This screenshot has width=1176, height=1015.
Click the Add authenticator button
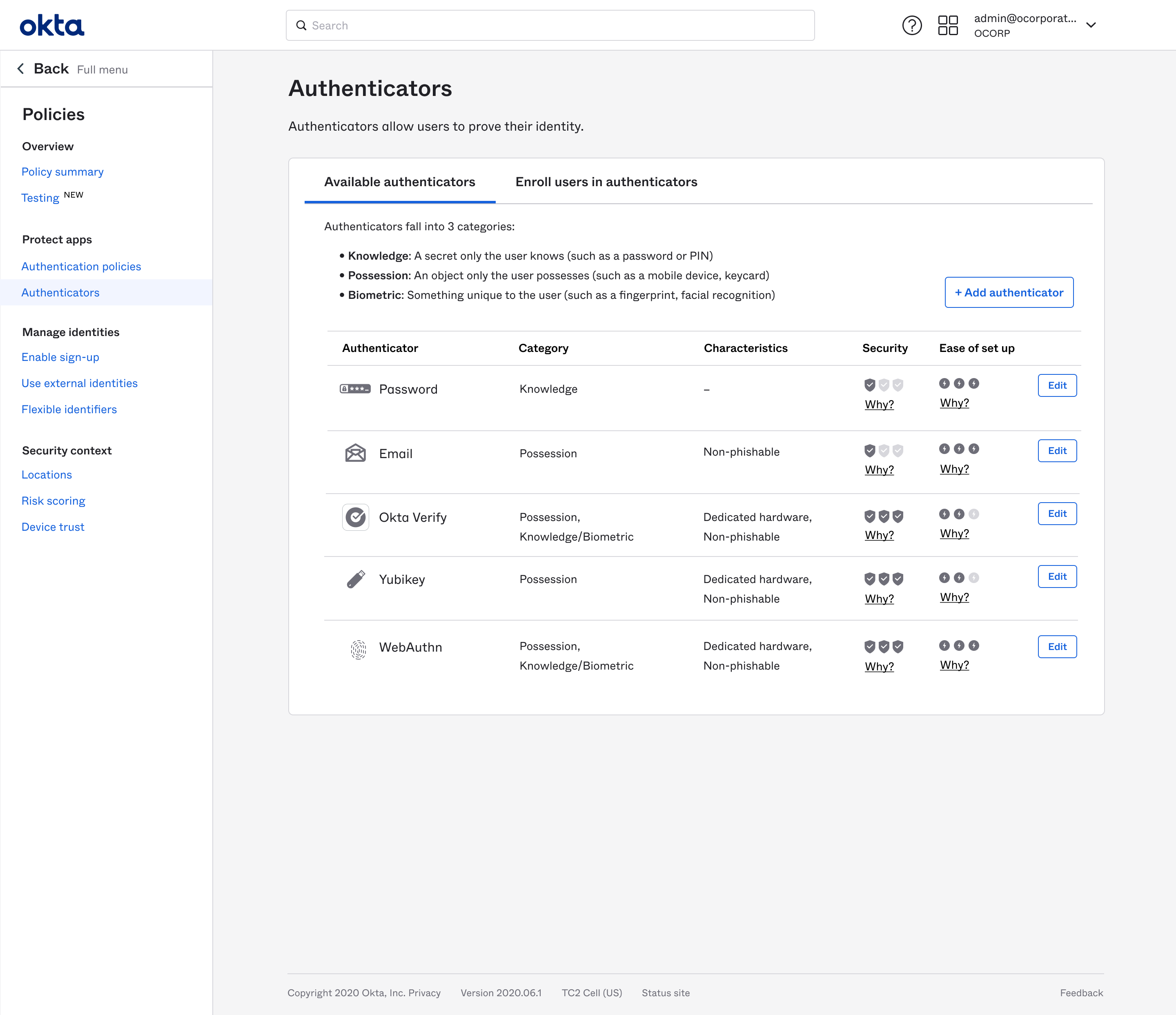(1009, 292)
